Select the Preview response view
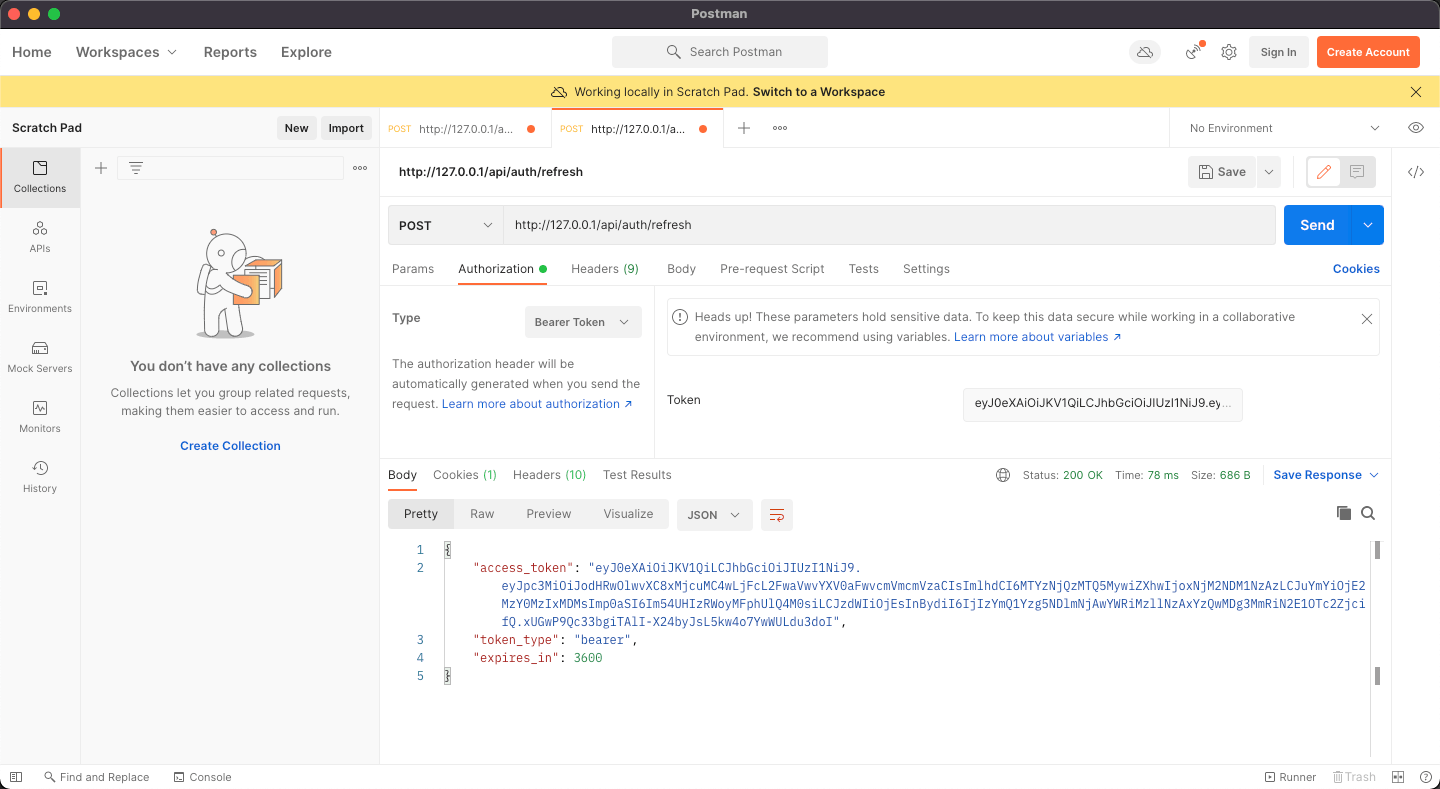Viewport: 1440px width, 789px height. tap(549, 514)
